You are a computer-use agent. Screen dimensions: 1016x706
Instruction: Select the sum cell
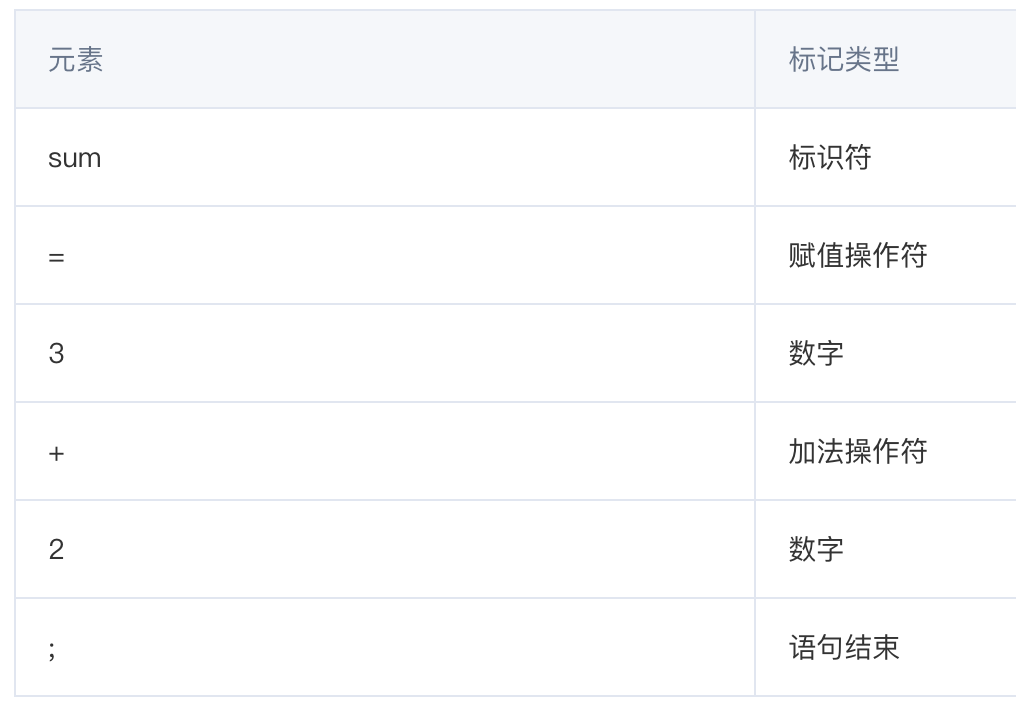pos(385,157)
